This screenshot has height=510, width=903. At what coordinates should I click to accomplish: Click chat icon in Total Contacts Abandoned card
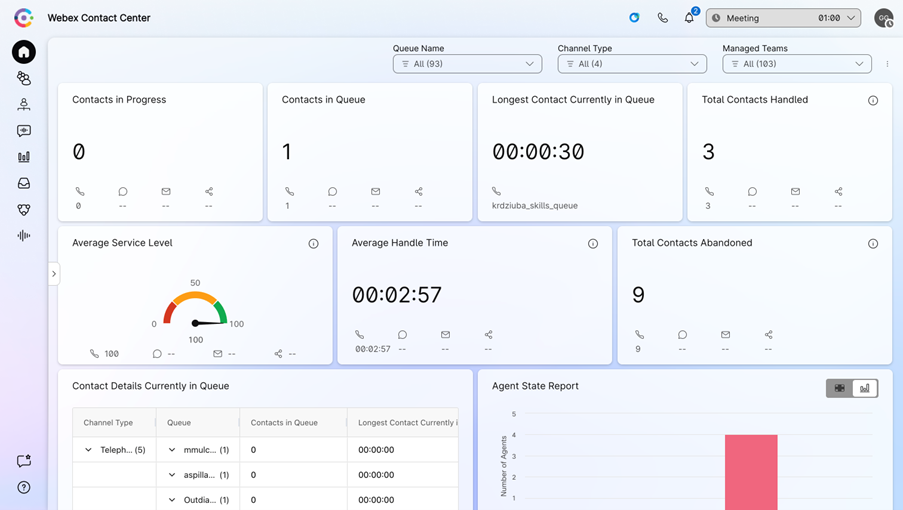682,334
